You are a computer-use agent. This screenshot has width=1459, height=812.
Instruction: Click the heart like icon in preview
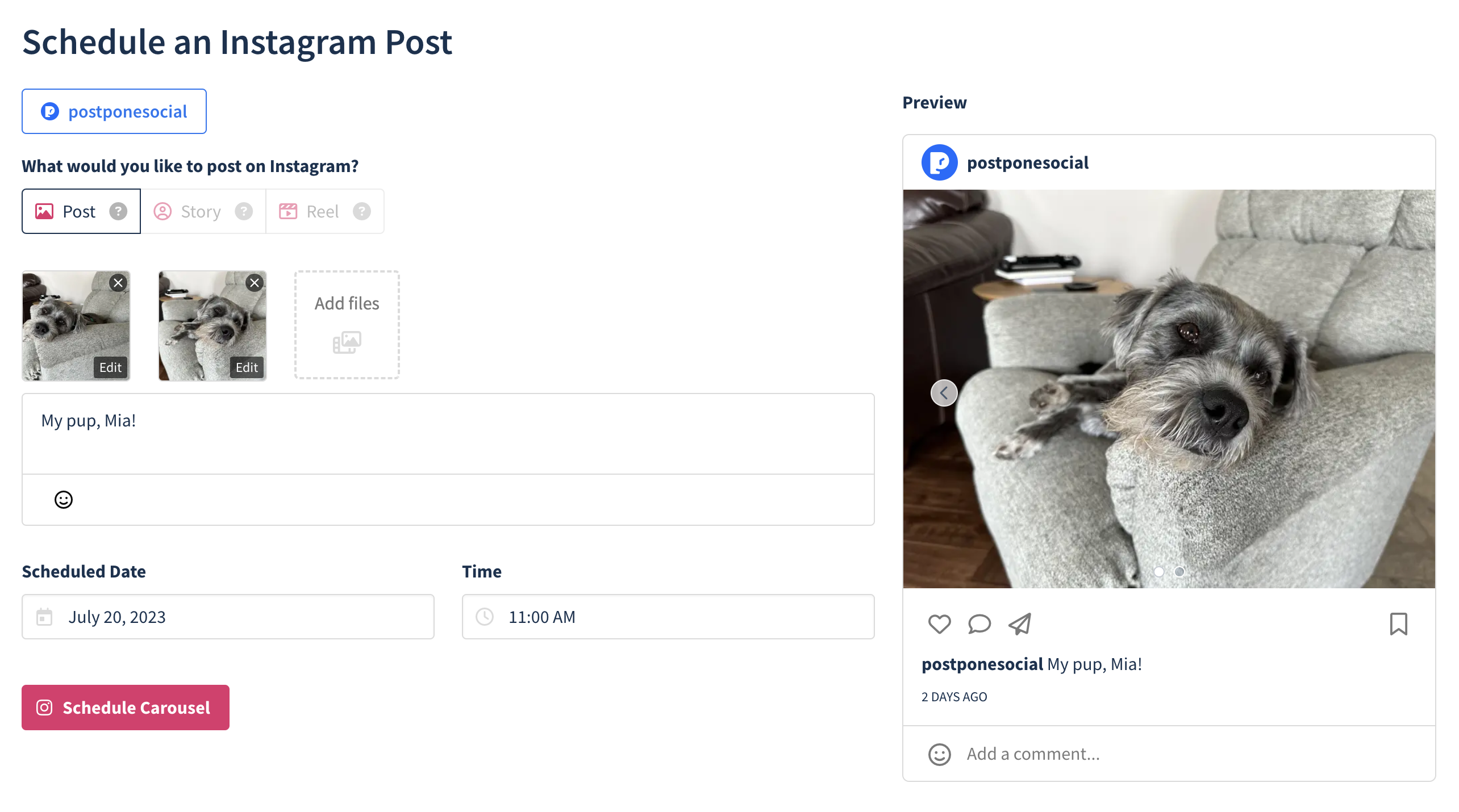coord(939,624)
